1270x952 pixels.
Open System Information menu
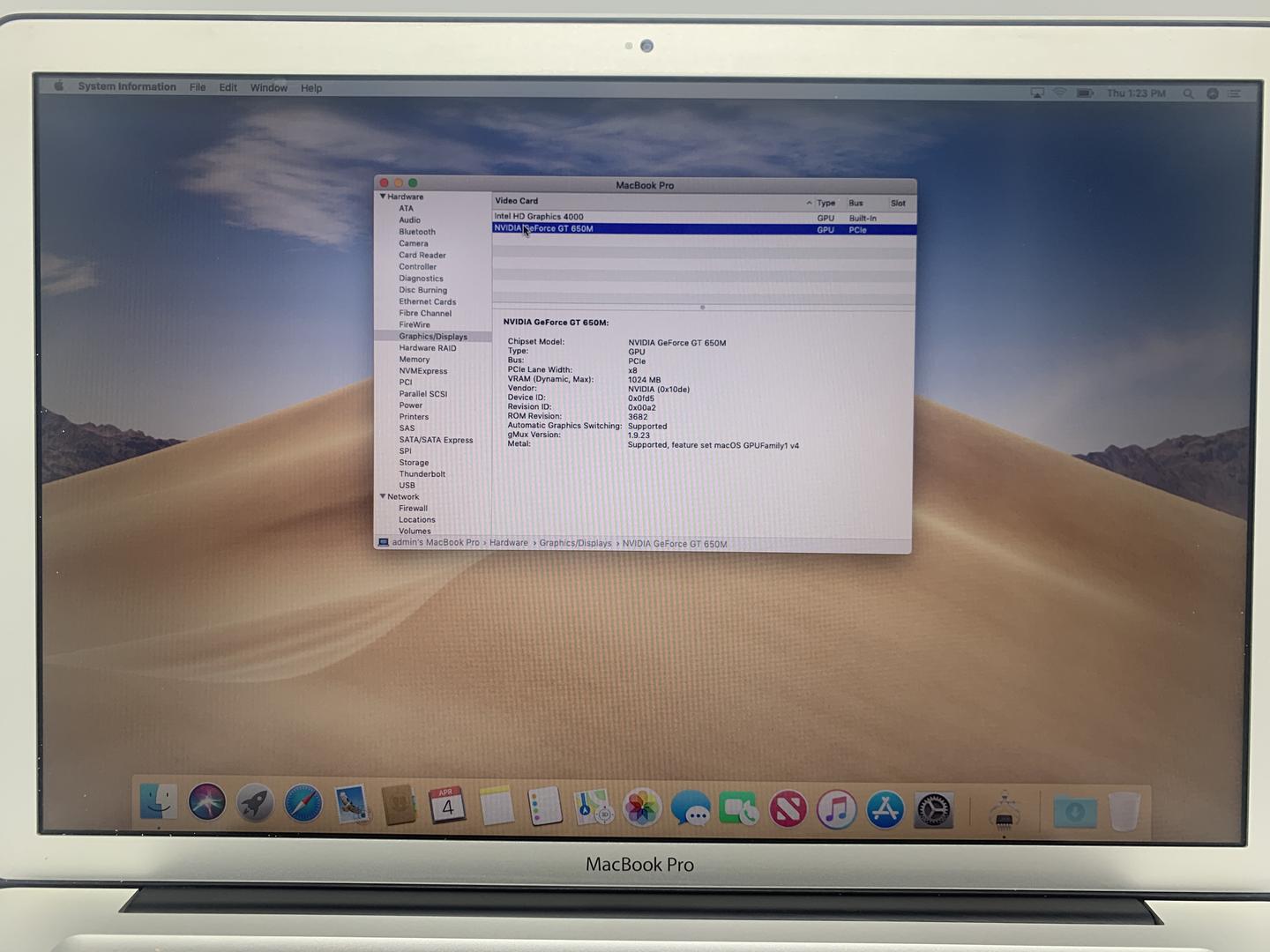(x=127, y=86)
